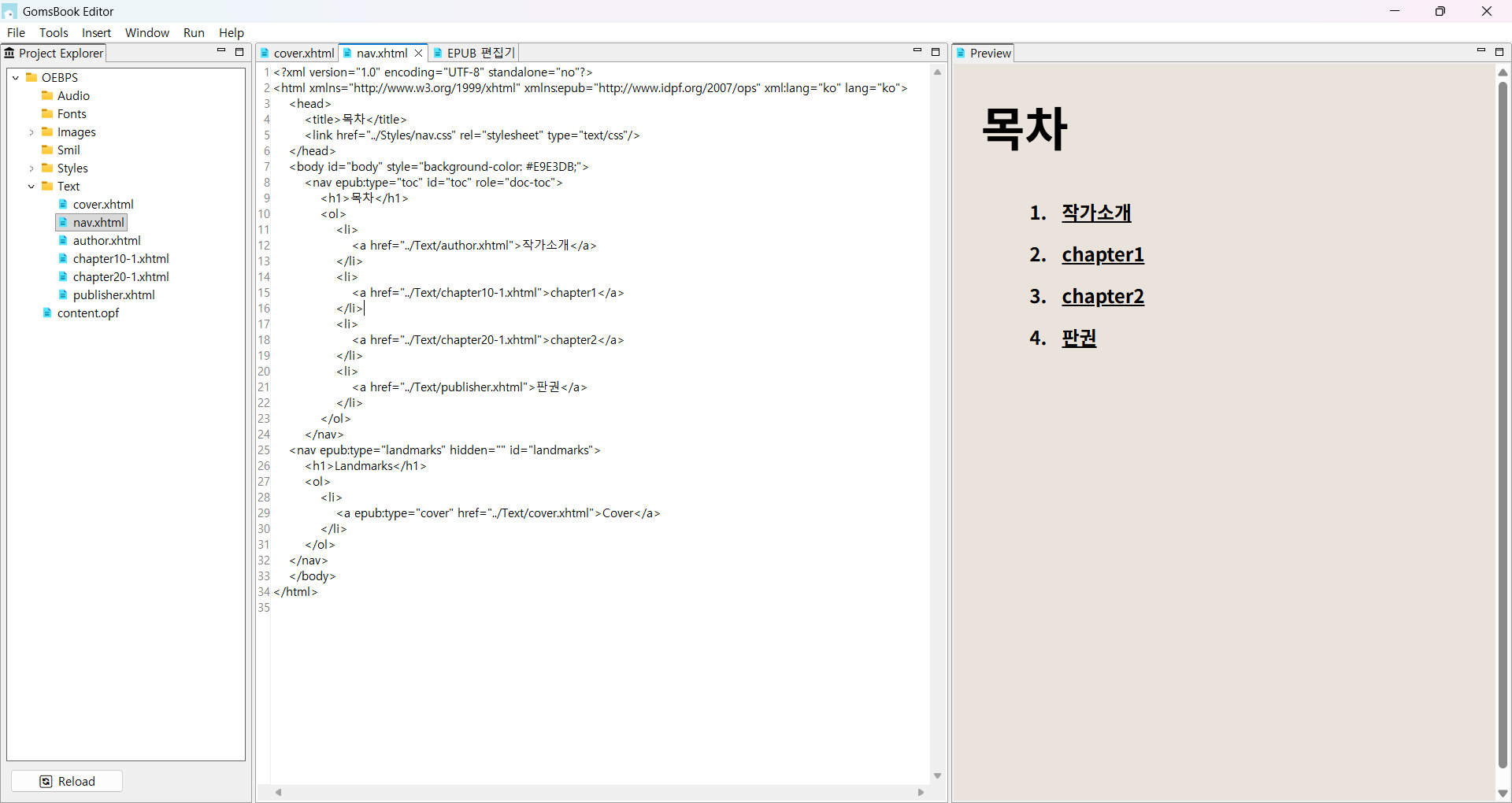Open the Tools menu
1512x803 pixels.
[x=54, y=32]
